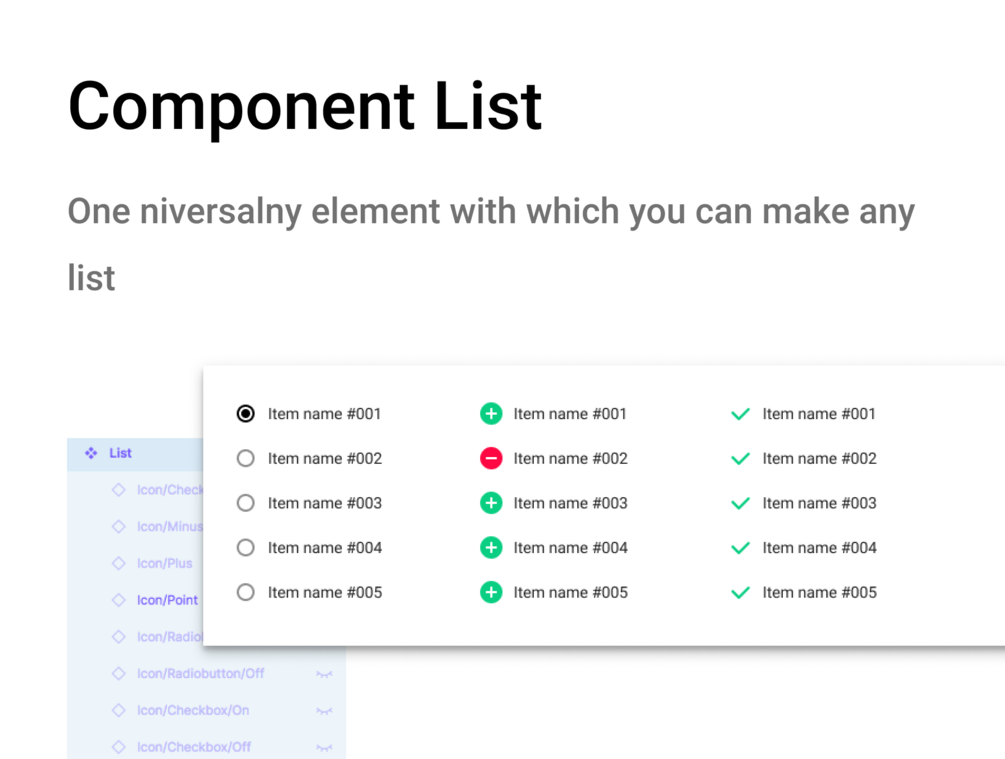Select the radio button for Item name #004
Viewport: 1005px width, 759px height.
(246, 548)
